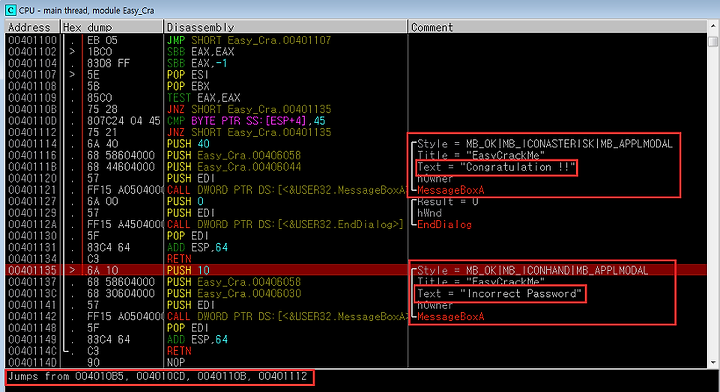Select the Comment column header
Viewport: 720px width, 392px height.
[x=557, y=27]
